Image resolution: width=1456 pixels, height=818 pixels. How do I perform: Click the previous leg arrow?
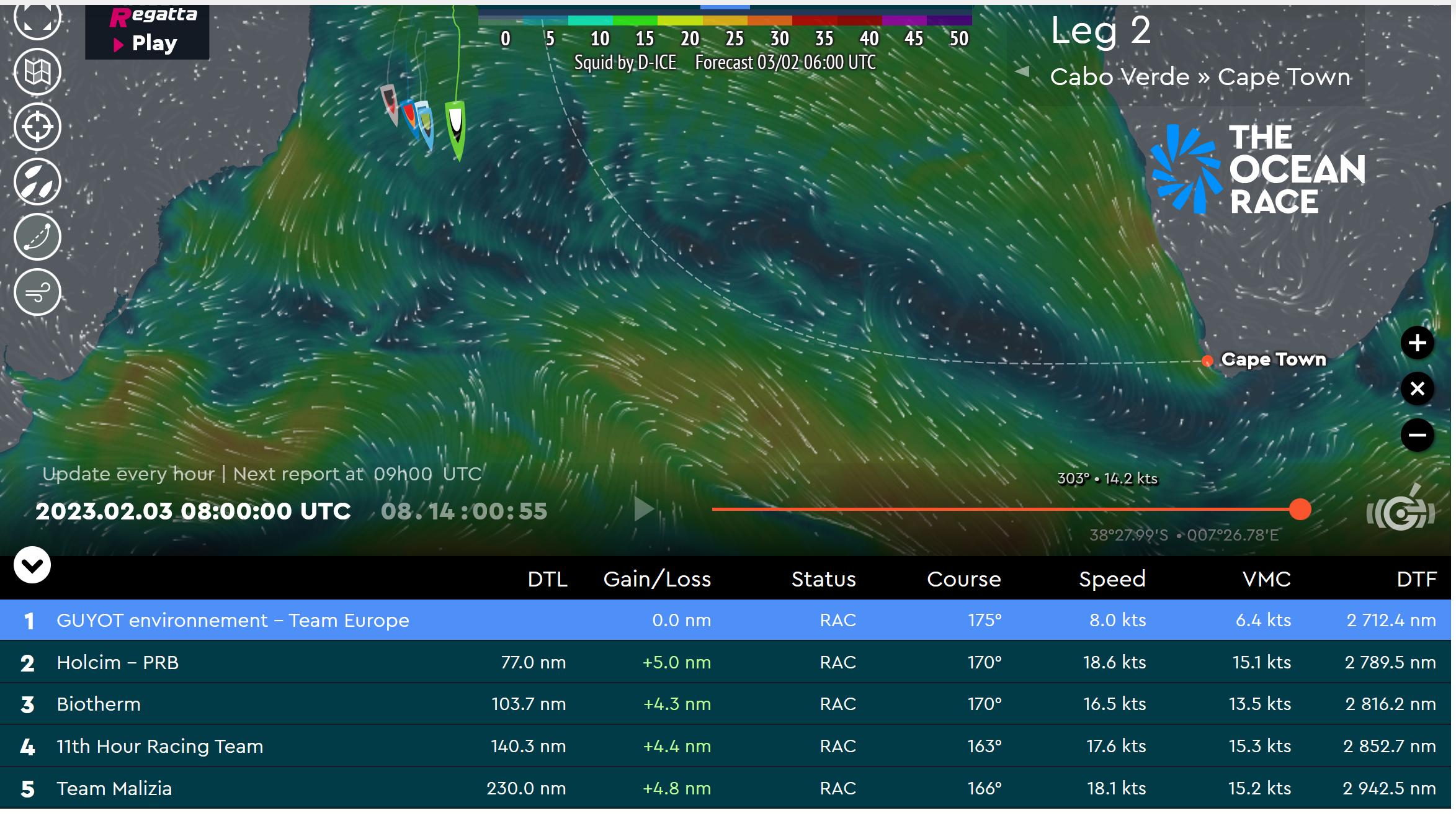pos(1022,71)
